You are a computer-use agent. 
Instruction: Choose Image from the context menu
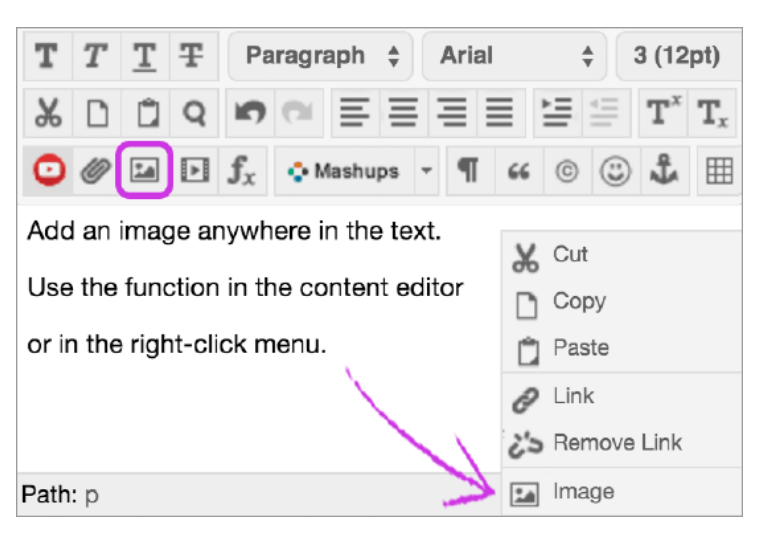[x=583, y=492]
